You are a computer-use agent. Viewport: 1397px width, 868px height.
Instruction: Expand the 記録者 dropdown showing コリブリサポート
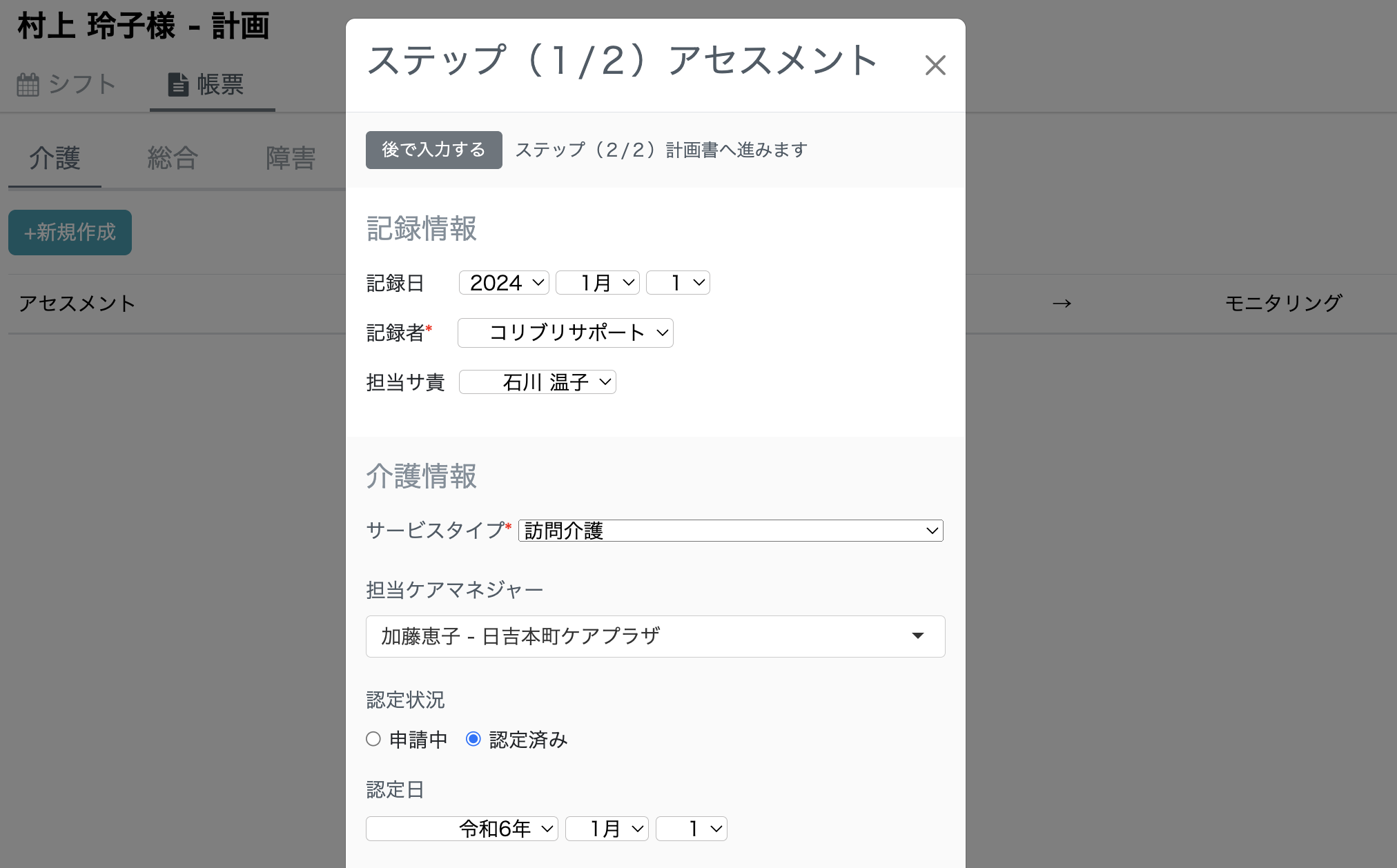tap(565, 333)
